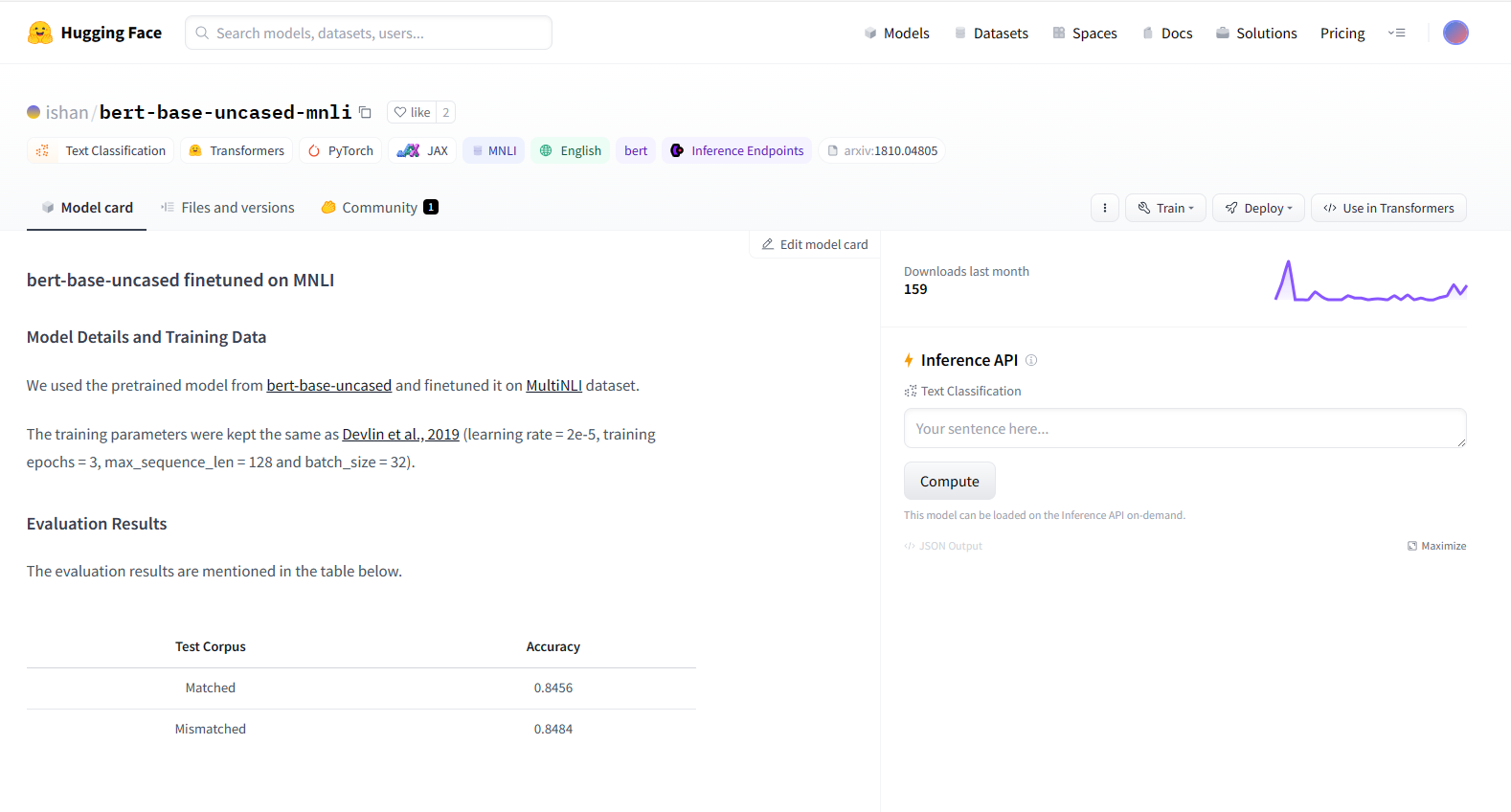
Task: Open the Deploy dropdown
Action: pos(1258,208)
